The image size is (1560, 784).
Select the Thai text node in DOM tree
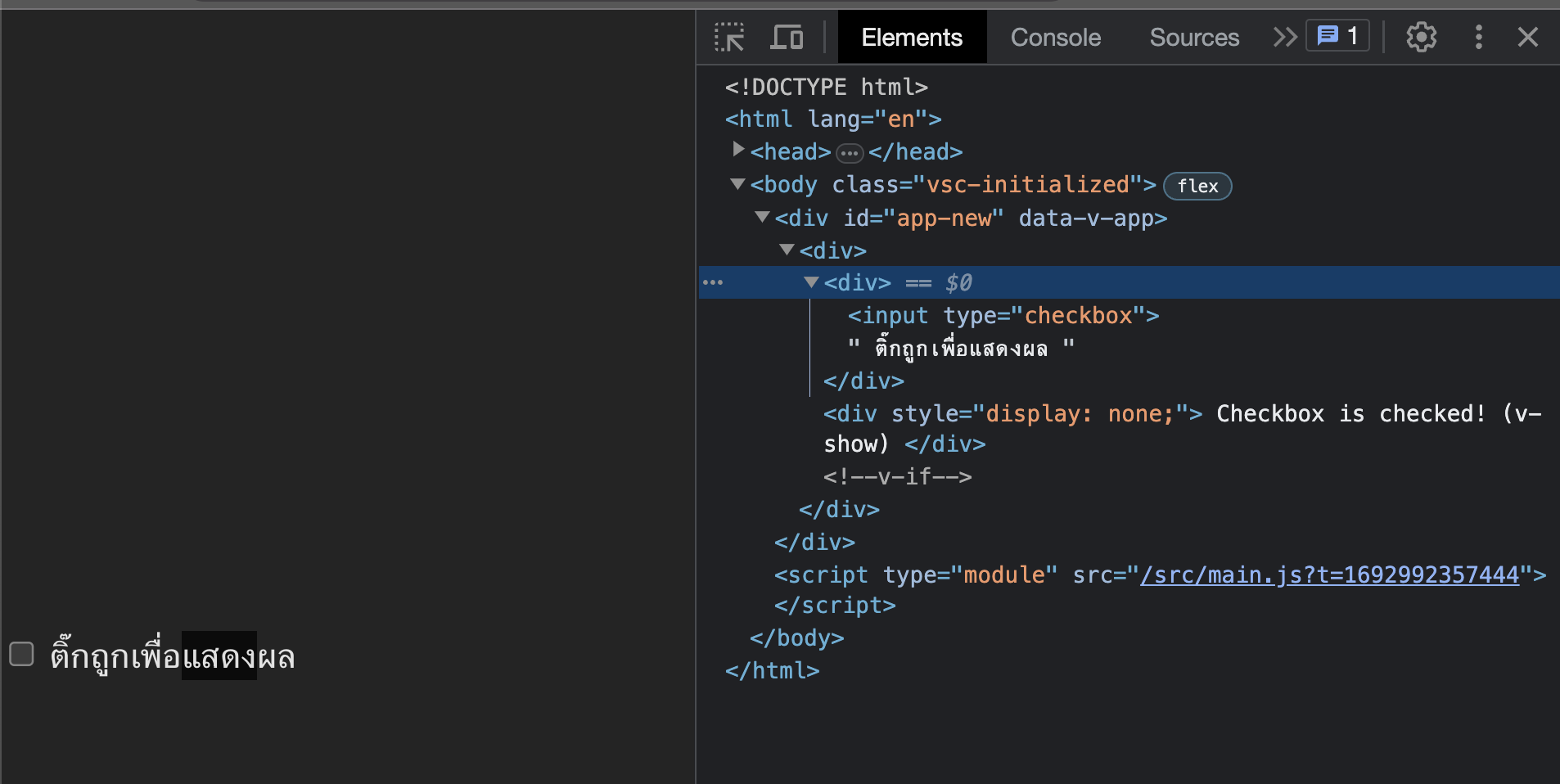pyautogui.click(x=961, y=348)
